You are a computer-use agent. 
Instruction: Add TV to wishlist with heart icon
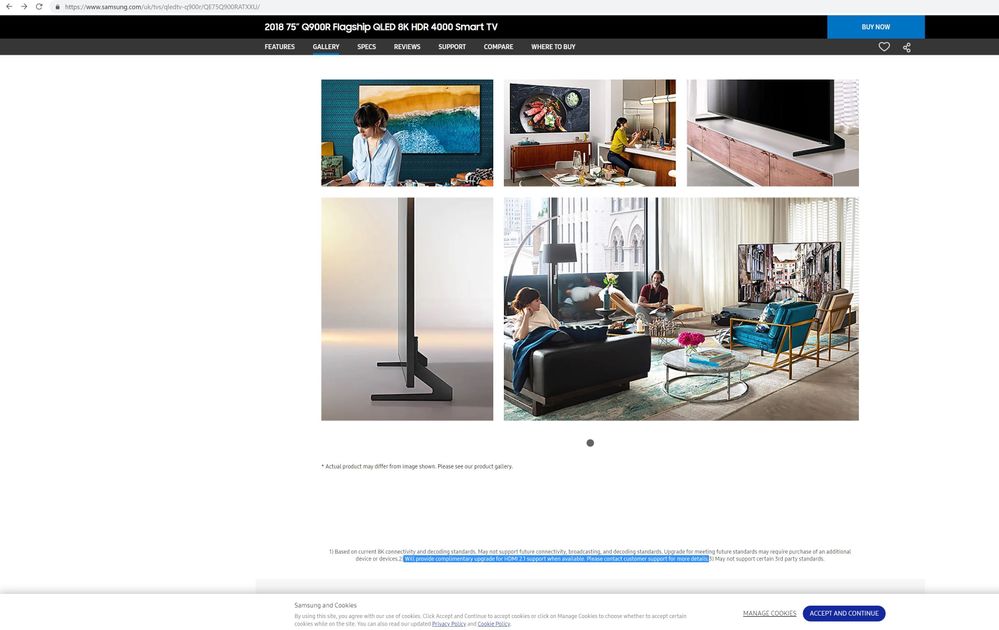(x=884, y=47)
